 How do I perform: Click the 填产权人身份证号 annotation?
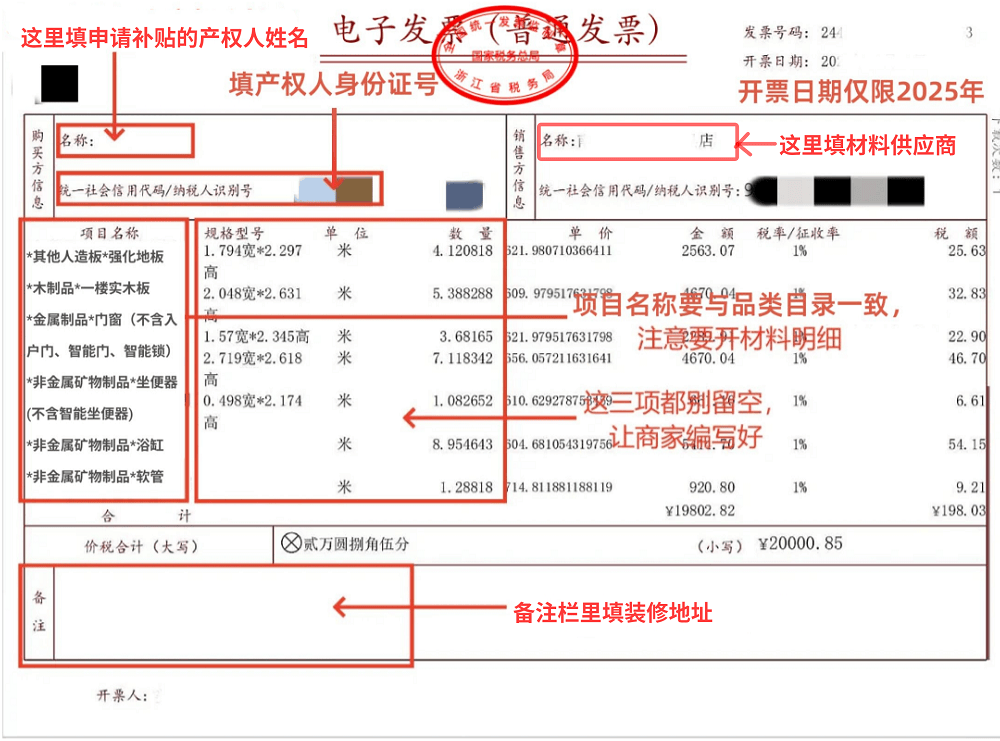pyautogui.click(x=333, y=85)
